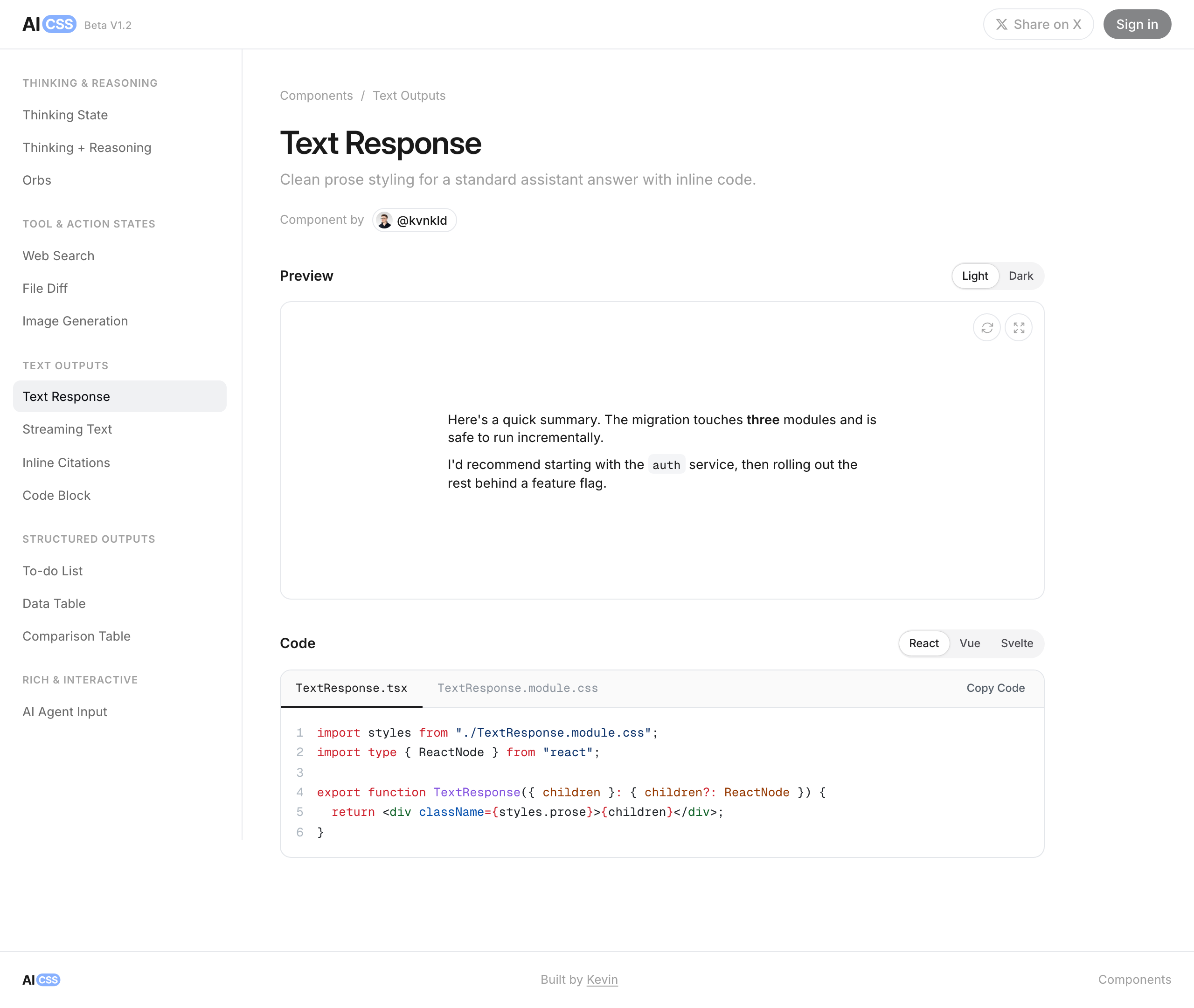Click the Copy Code button
Viewport: 1194px width, 1008px height.
tap(995, 688)
